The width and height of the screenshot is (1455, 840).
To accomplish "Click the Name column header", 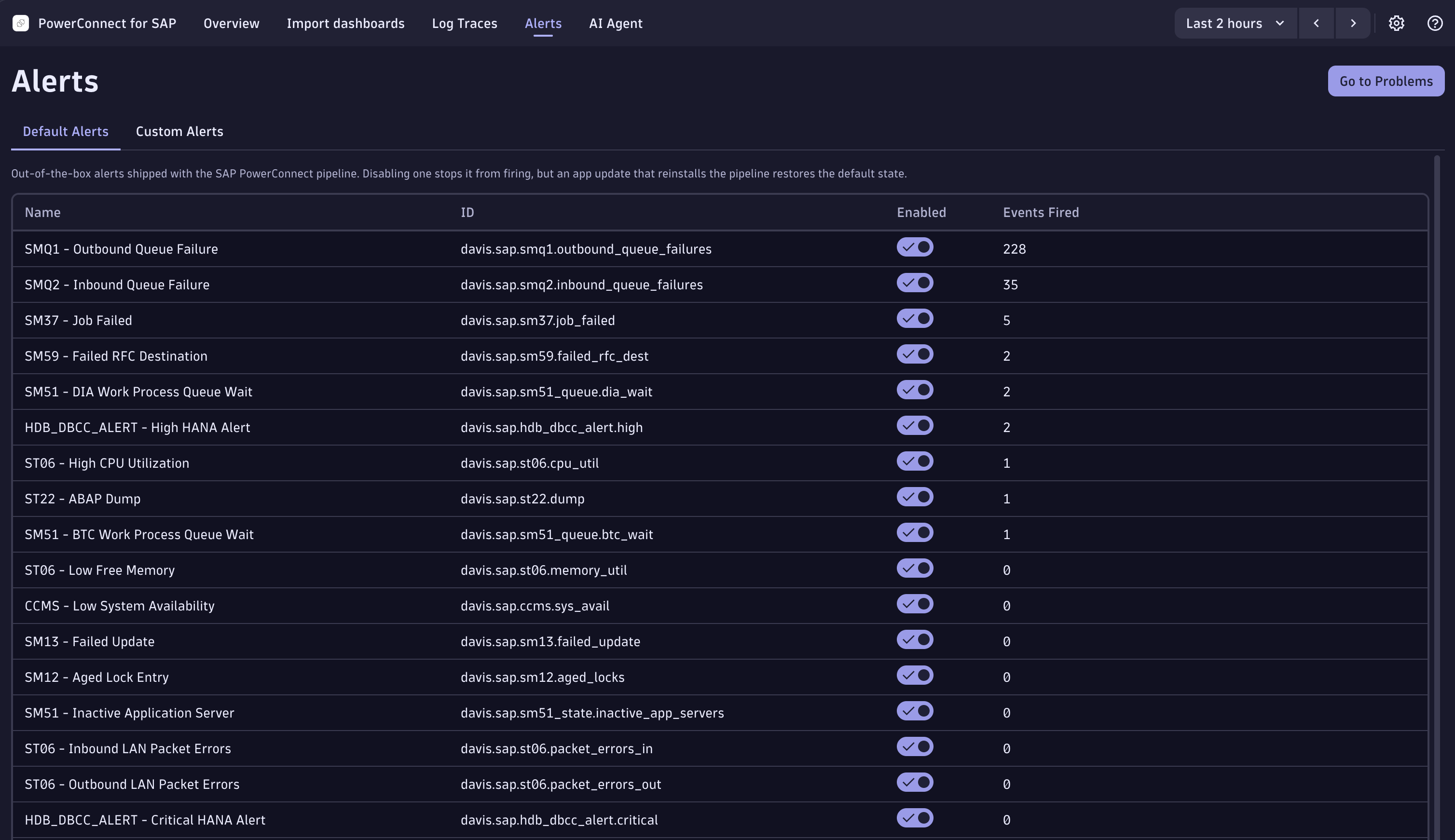I will [x=43, y=212].
